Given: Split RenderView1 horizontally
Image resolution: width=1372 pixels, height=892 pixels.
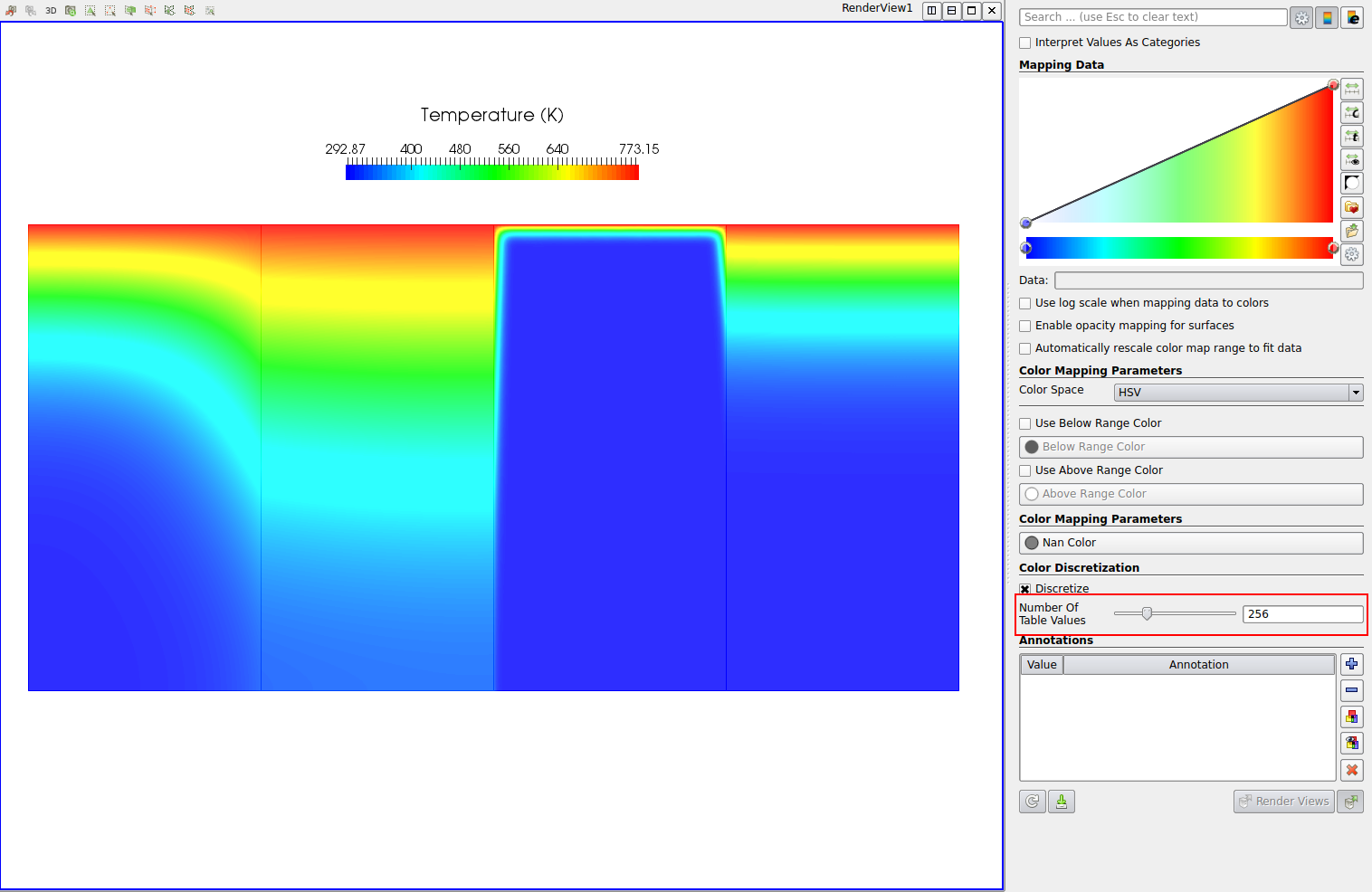Looking at the screenshot, I should [x=931, y=11].
